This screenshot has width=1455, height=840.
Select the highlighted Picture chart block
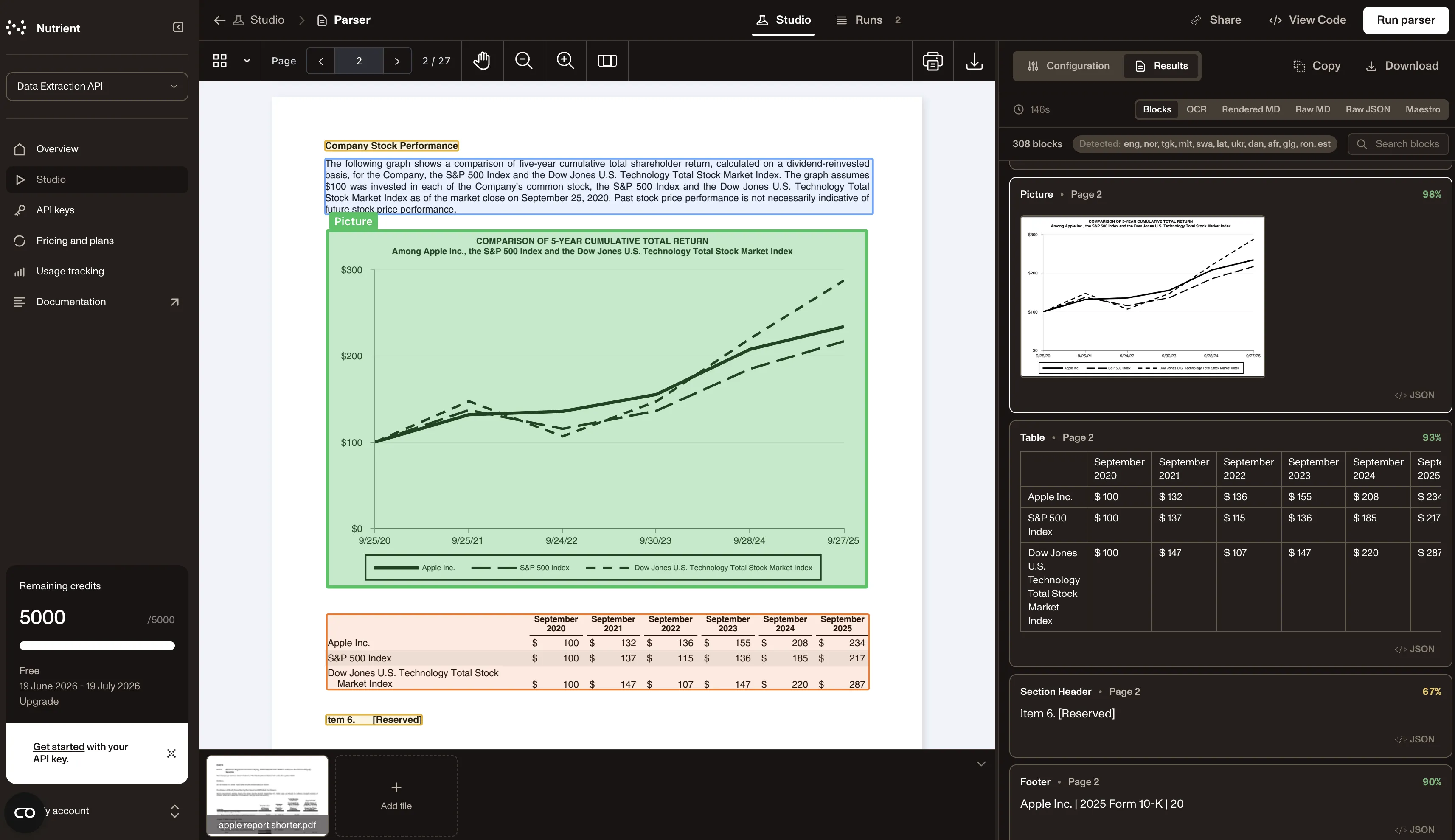(x=597, y=409)
